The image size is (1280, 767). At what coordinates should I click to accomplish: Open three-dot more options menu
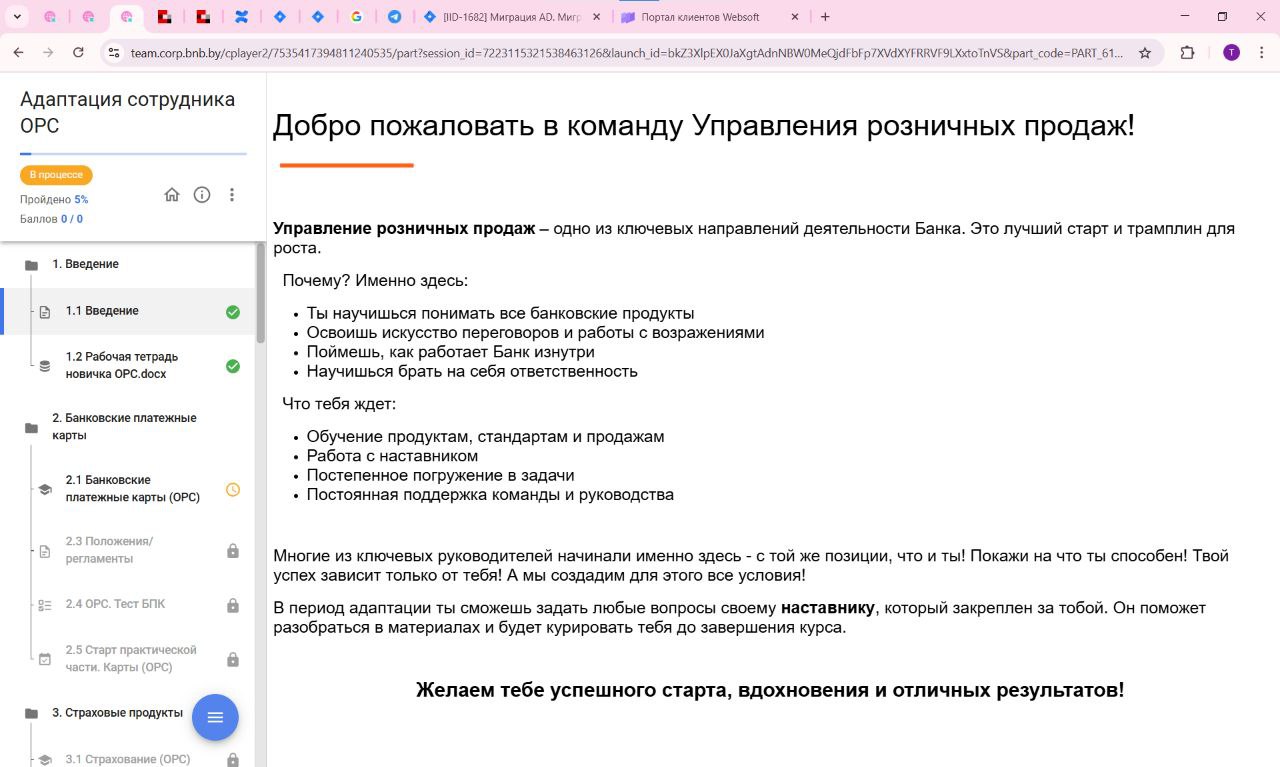click(232, 195)
